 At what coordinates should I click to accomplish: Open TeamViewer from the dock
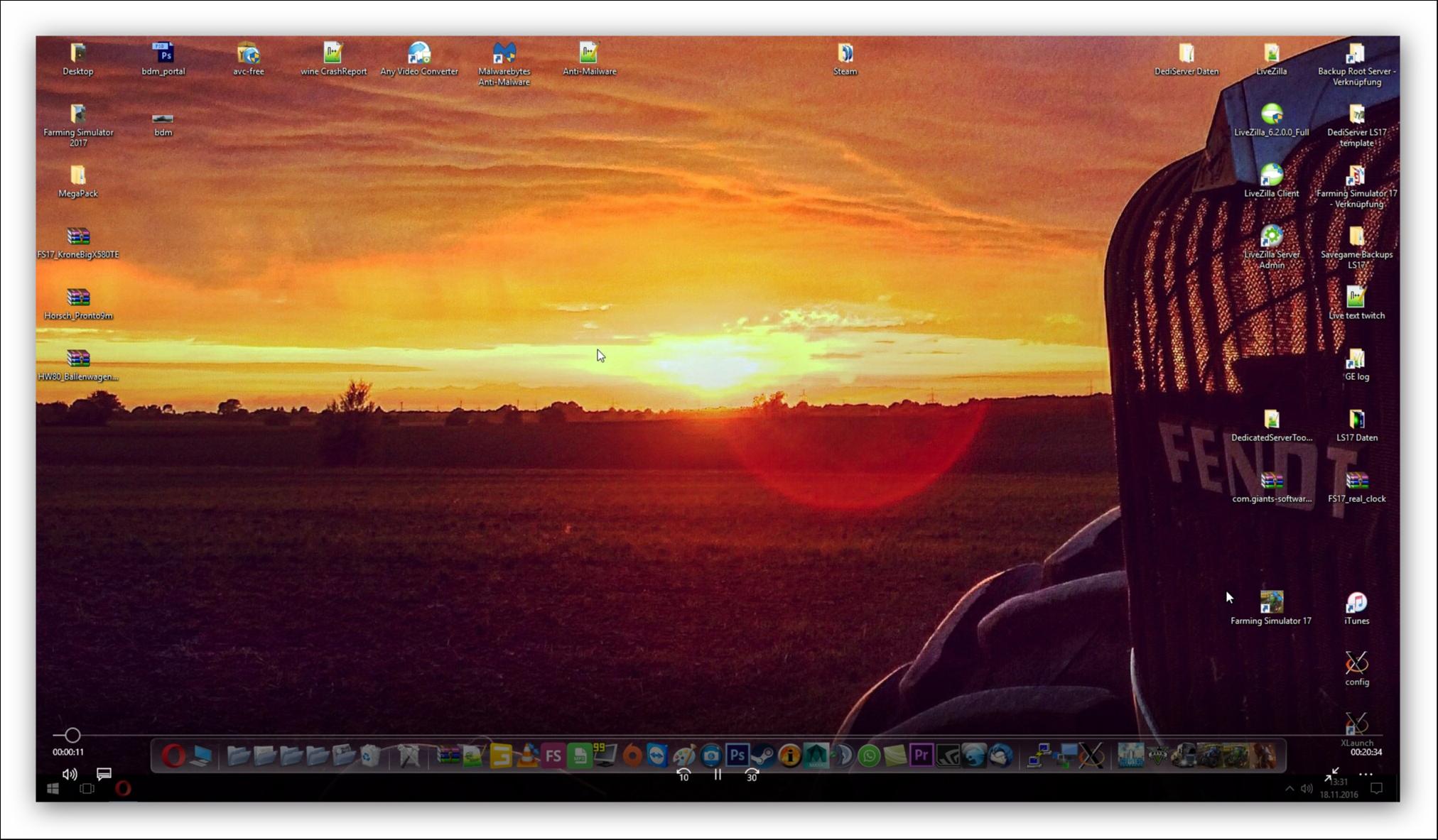pyautogui.click(x=657, y=756)
